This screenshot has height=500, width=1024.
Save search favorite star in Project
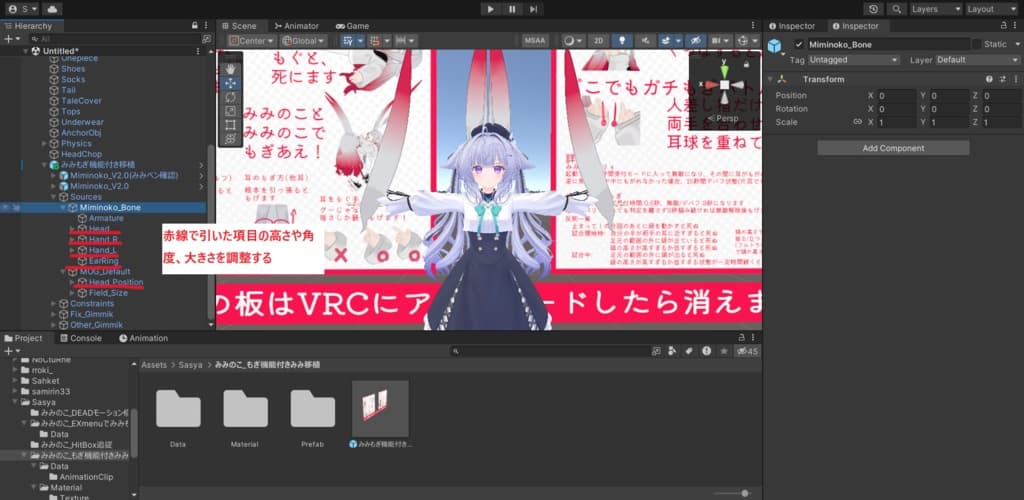point(723,351)
